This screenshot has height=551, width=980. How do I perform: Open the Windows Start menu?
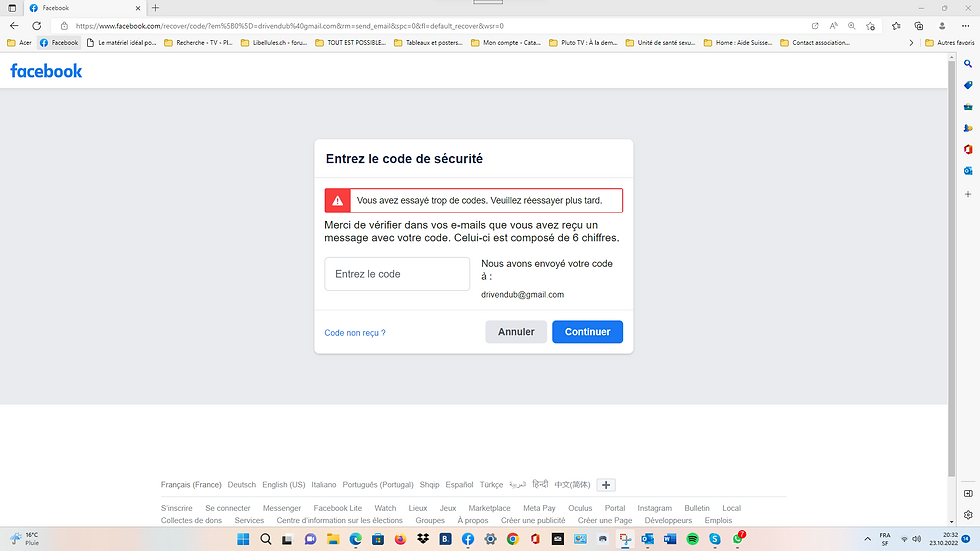[x=243, y=539]
